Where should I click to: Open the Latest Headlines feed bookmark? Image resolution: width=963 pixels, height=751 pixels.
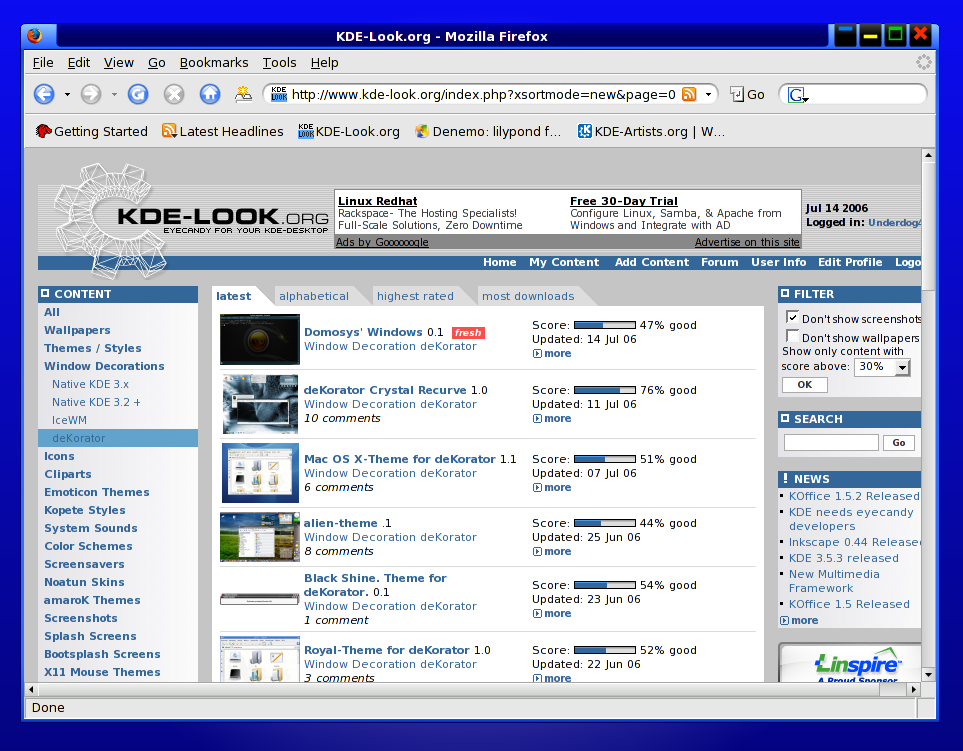tap(222, 131)
